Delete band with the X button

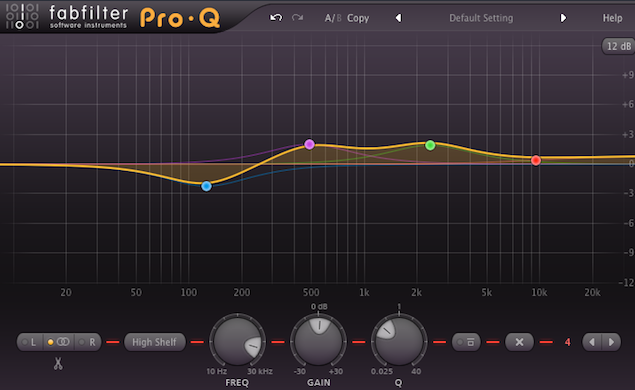point(519,342)
